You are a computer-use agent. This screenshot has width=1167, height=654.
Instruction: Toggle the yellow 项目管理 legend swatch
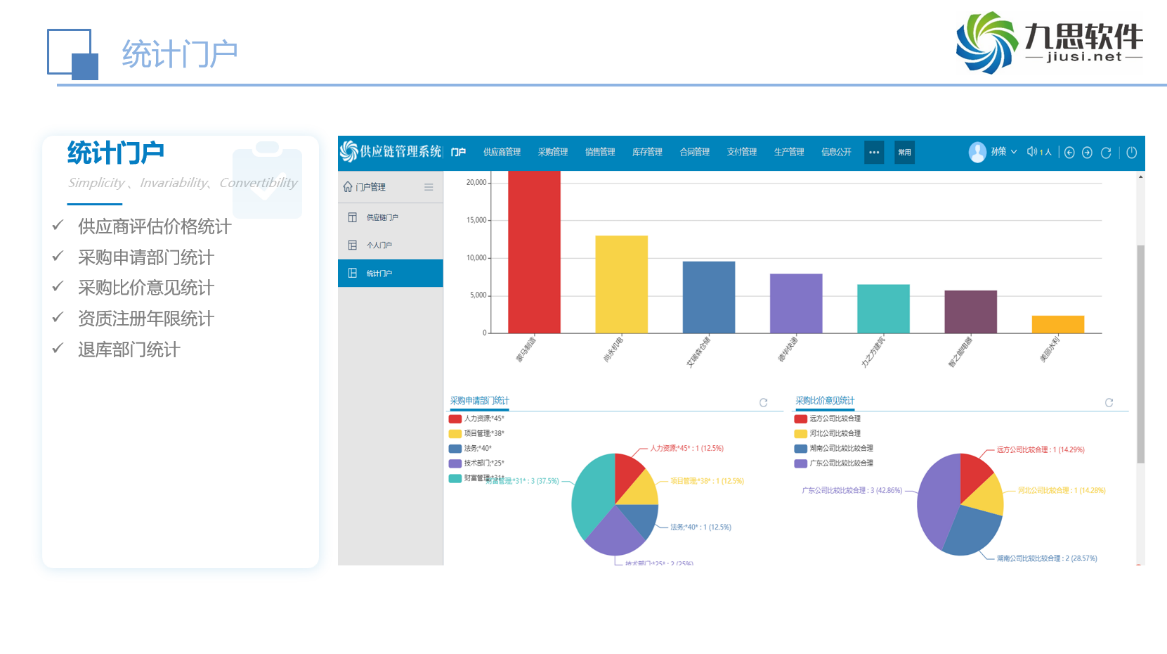coord(455,434)
